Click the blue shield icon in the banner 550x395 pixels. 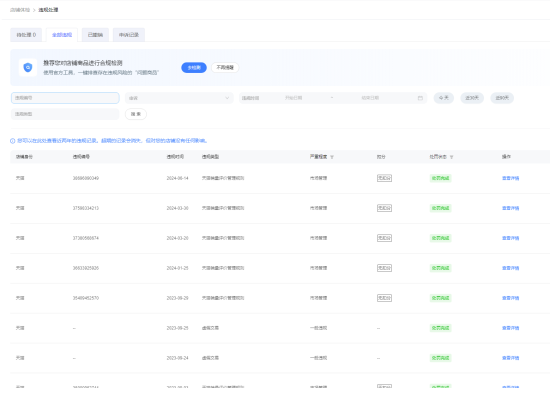point(28,67)
